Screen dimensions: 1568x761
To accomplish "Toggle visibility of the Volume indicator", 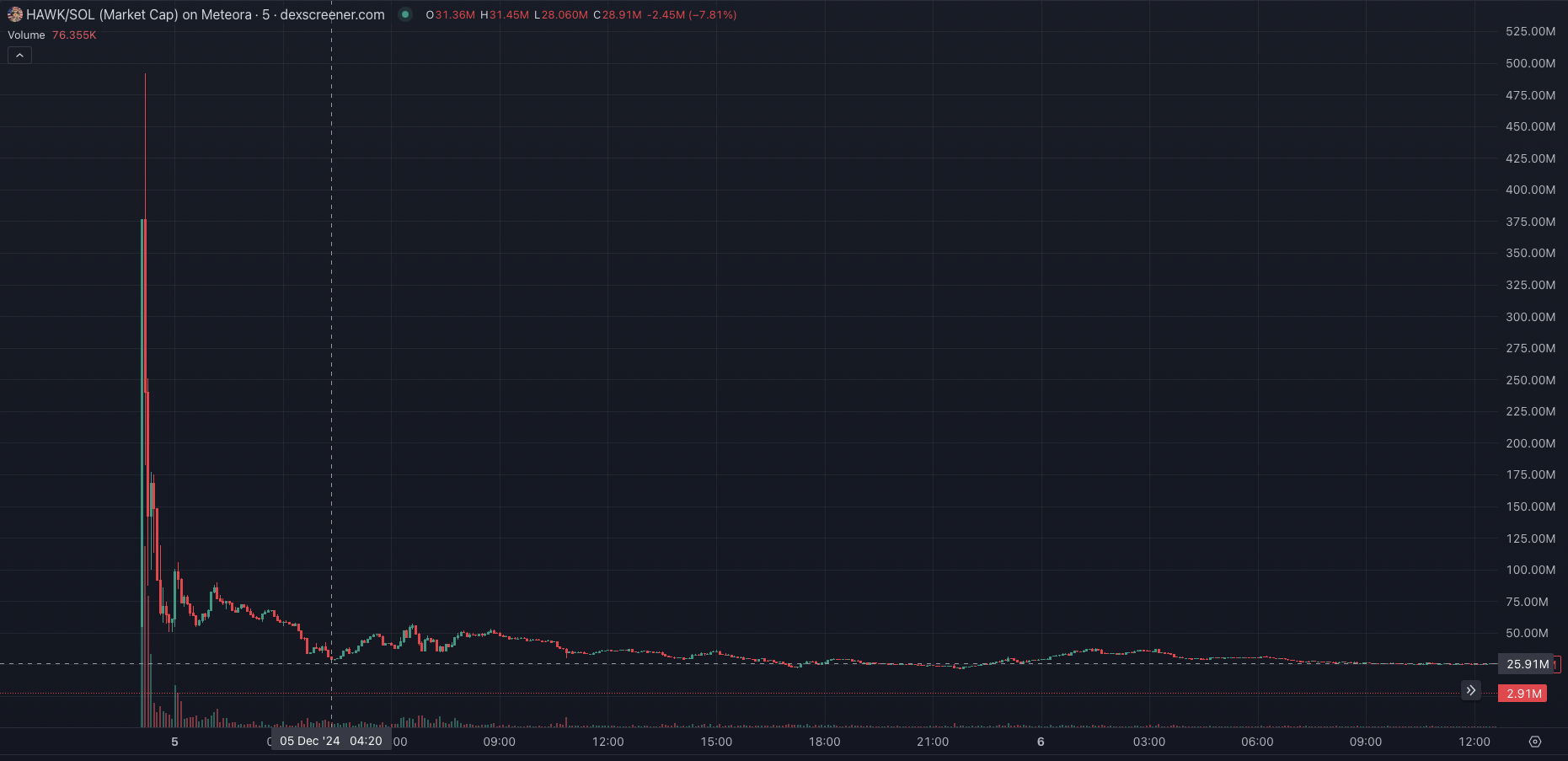I will pyautogui.click(x=26, y=35).
